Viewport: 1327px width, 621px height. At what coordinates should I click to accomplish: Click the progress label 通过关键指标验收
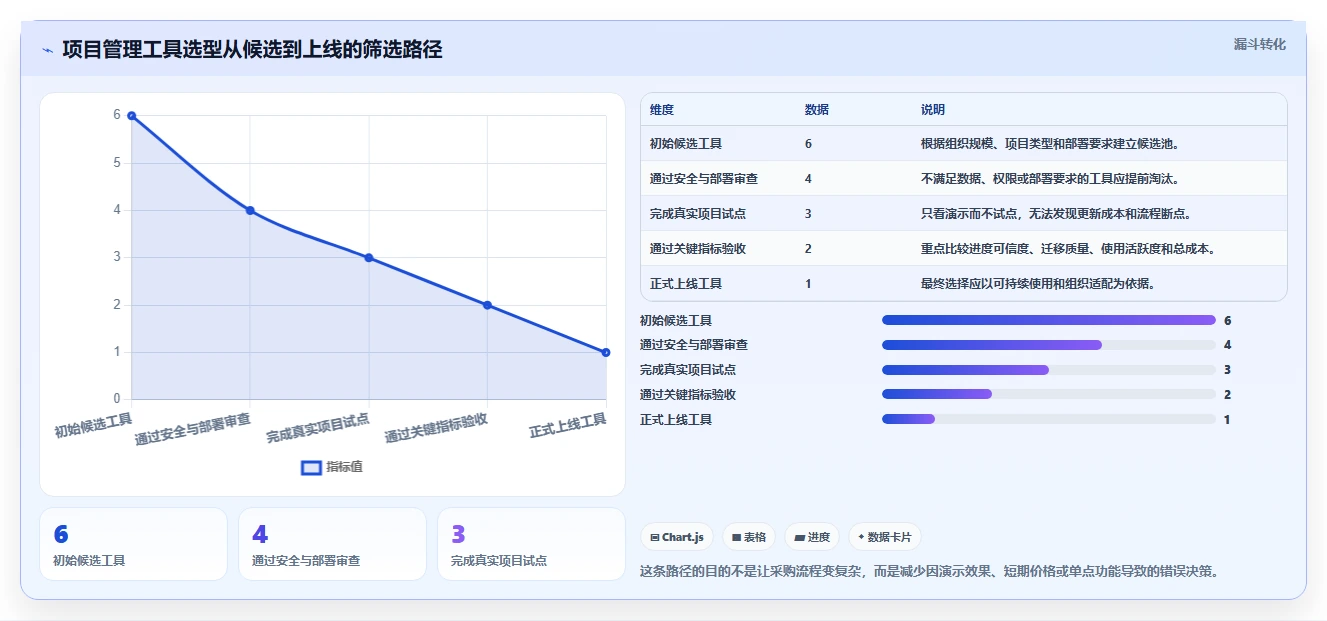coord(688,395)
